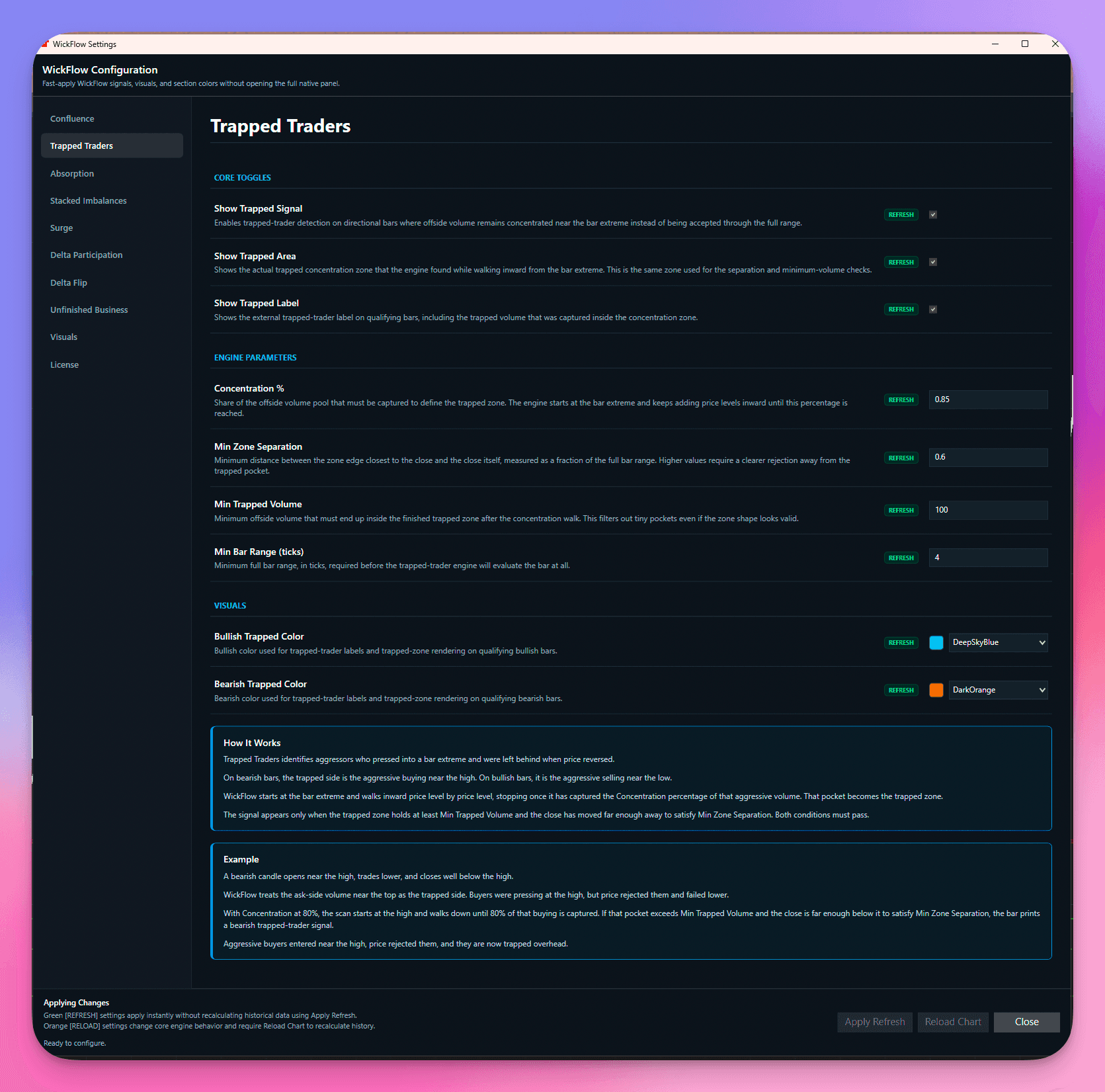The height and width of the screenshot is (1092, 1105).
Task: Uncheck the Show Trapped Signal checkbox
Action: [933, 214]
